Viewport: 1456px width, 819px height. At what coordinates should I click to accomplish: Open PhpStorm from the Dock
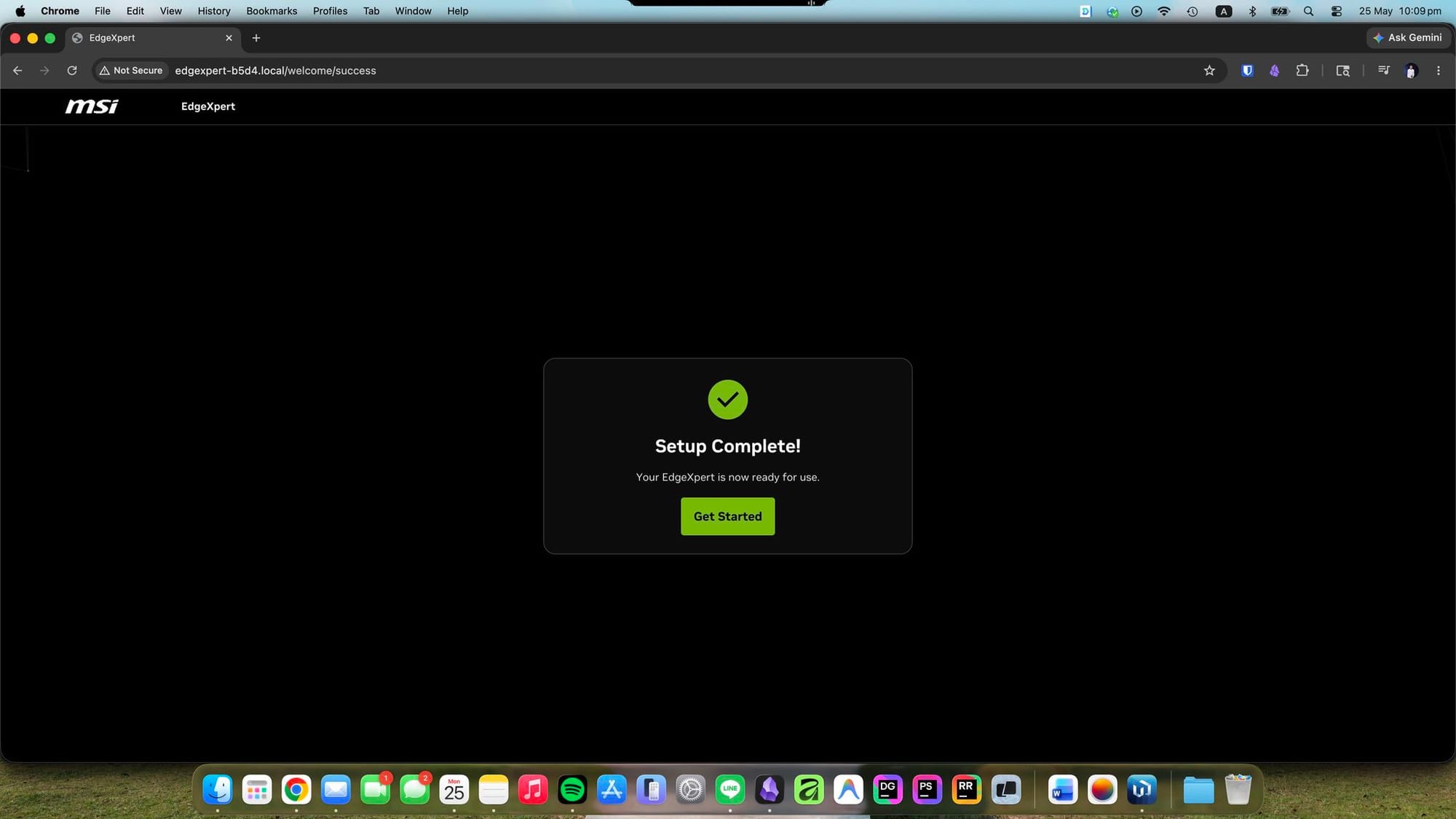click(927, 789)
